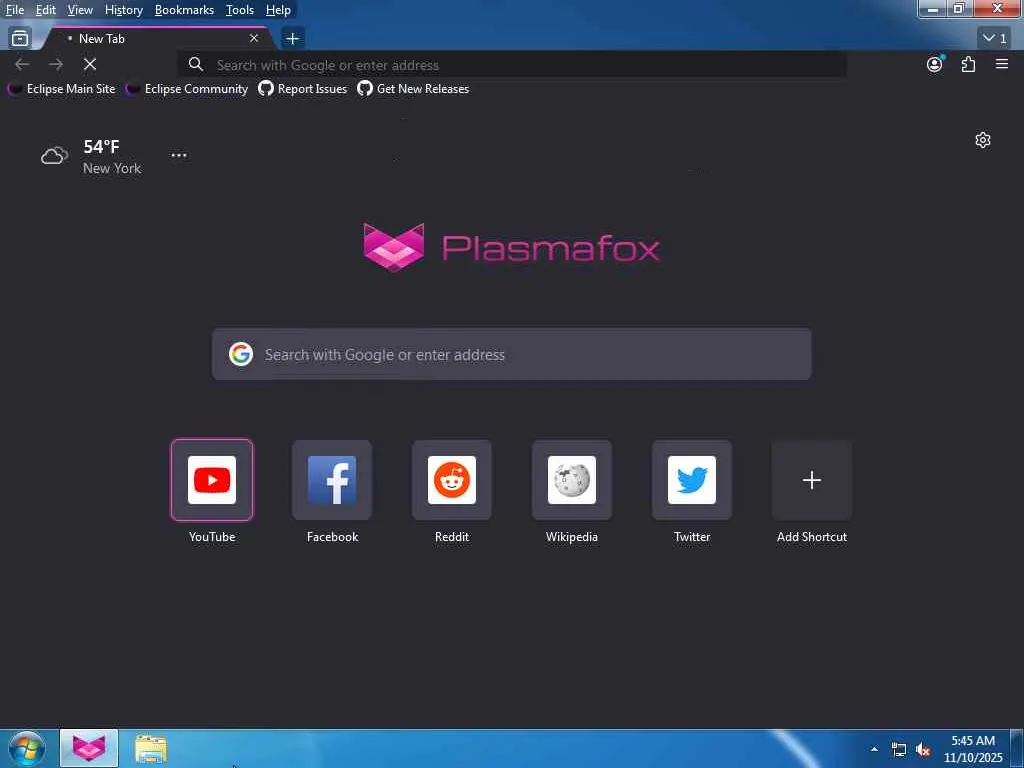Open the extensions puzzle icon
The width and height of the screenshot is (1024, 768).
pos(968,64)
